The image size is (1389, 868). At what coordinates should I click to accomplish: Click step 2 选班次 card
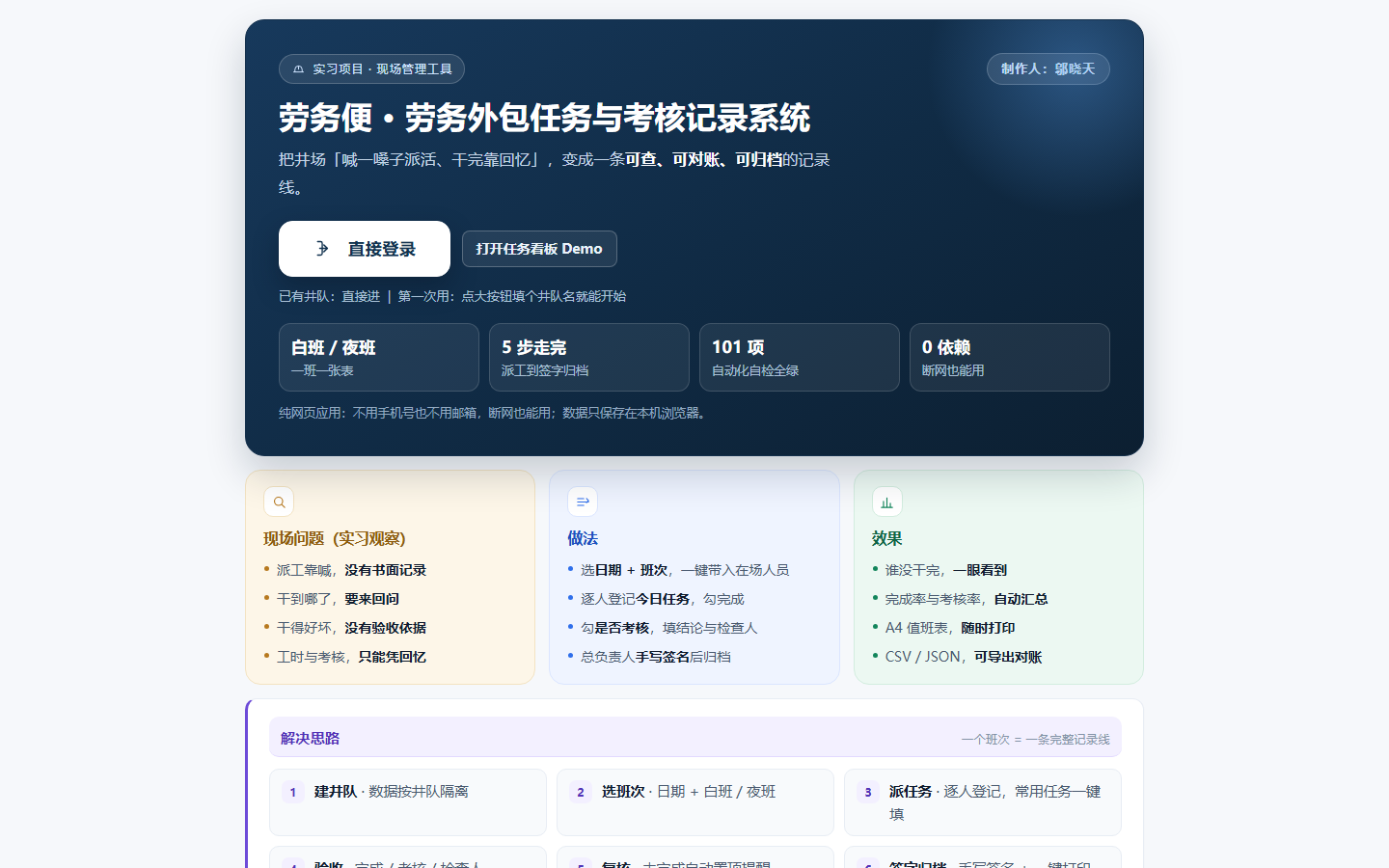pyautogui.click(x=695, y=802)
